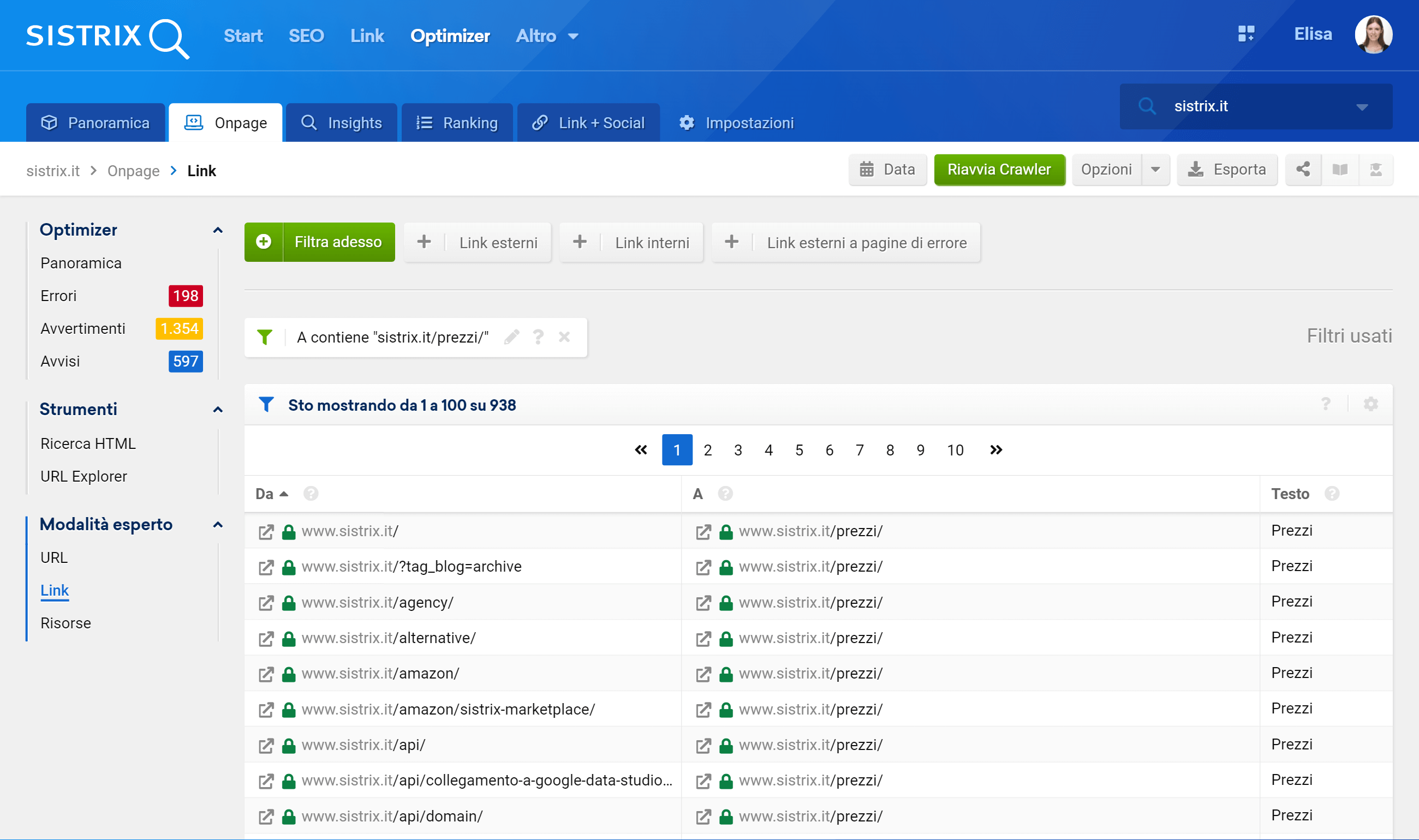Remove the sistrix.it/prezzi/ filter
Viewport: 1419px width, 840px height.
564,337
